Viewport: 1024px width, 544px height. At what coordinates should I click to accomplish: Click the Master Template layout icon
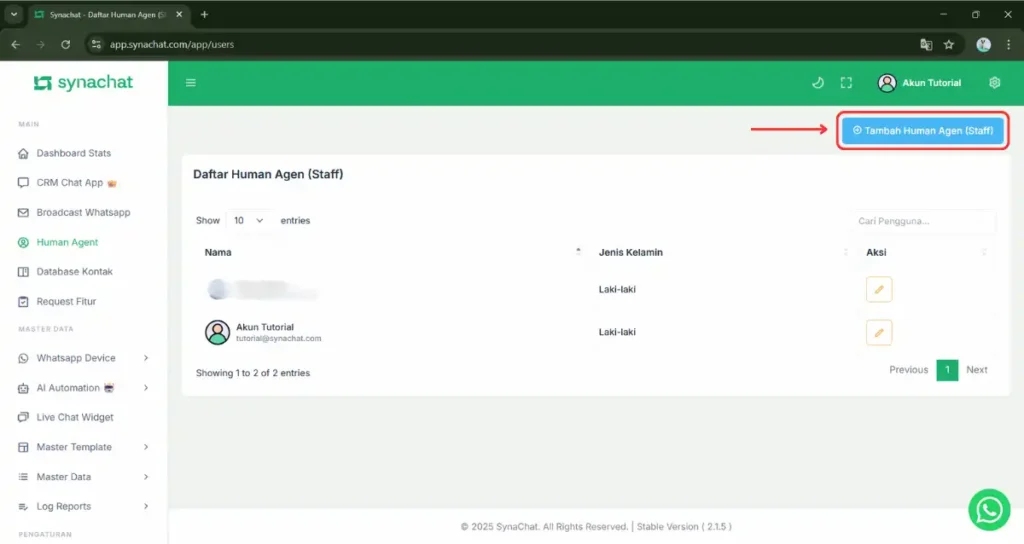coord(24,447)
